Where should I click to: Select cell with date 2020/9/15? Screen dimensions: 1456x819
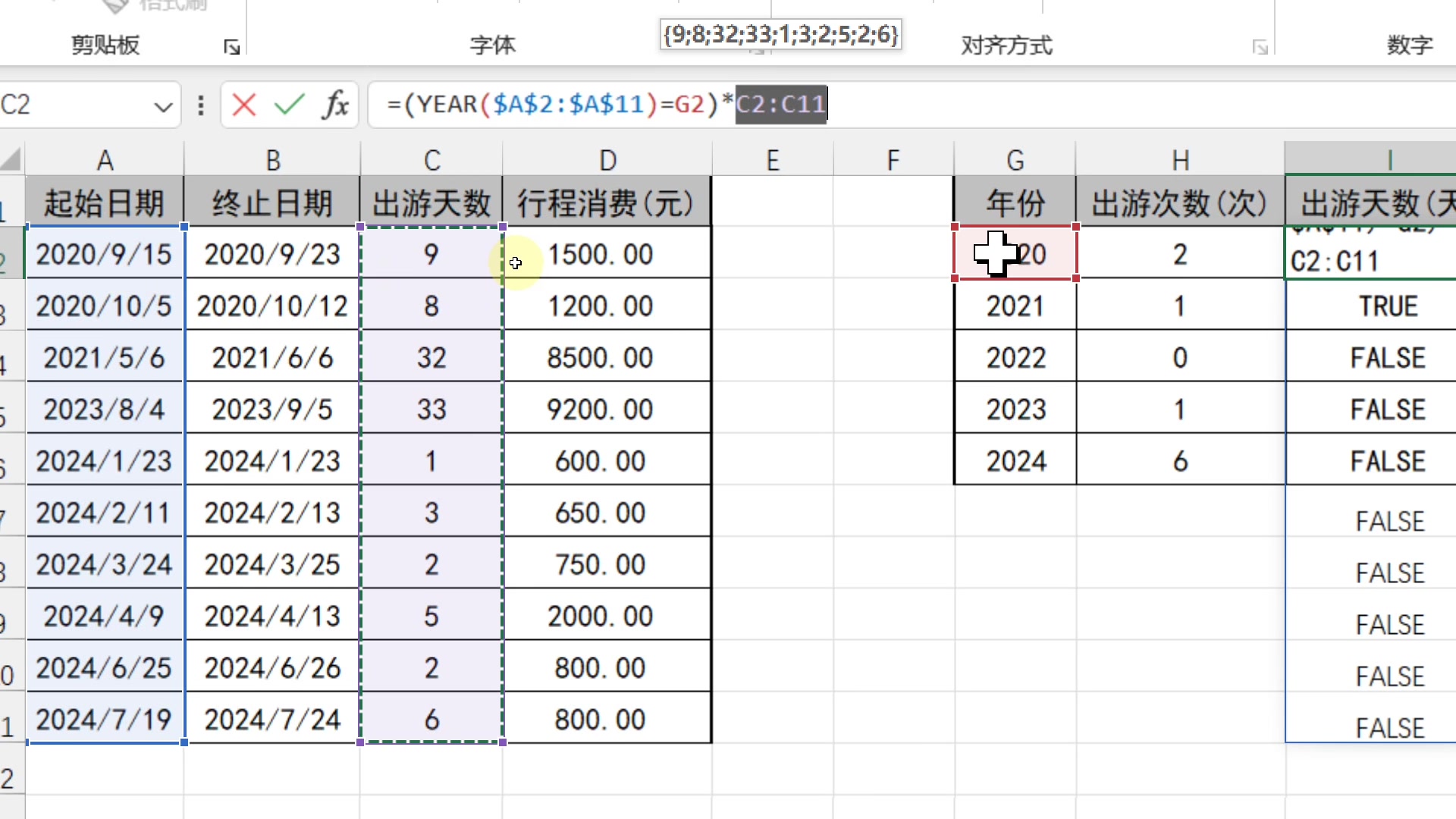tap(105, 254)
